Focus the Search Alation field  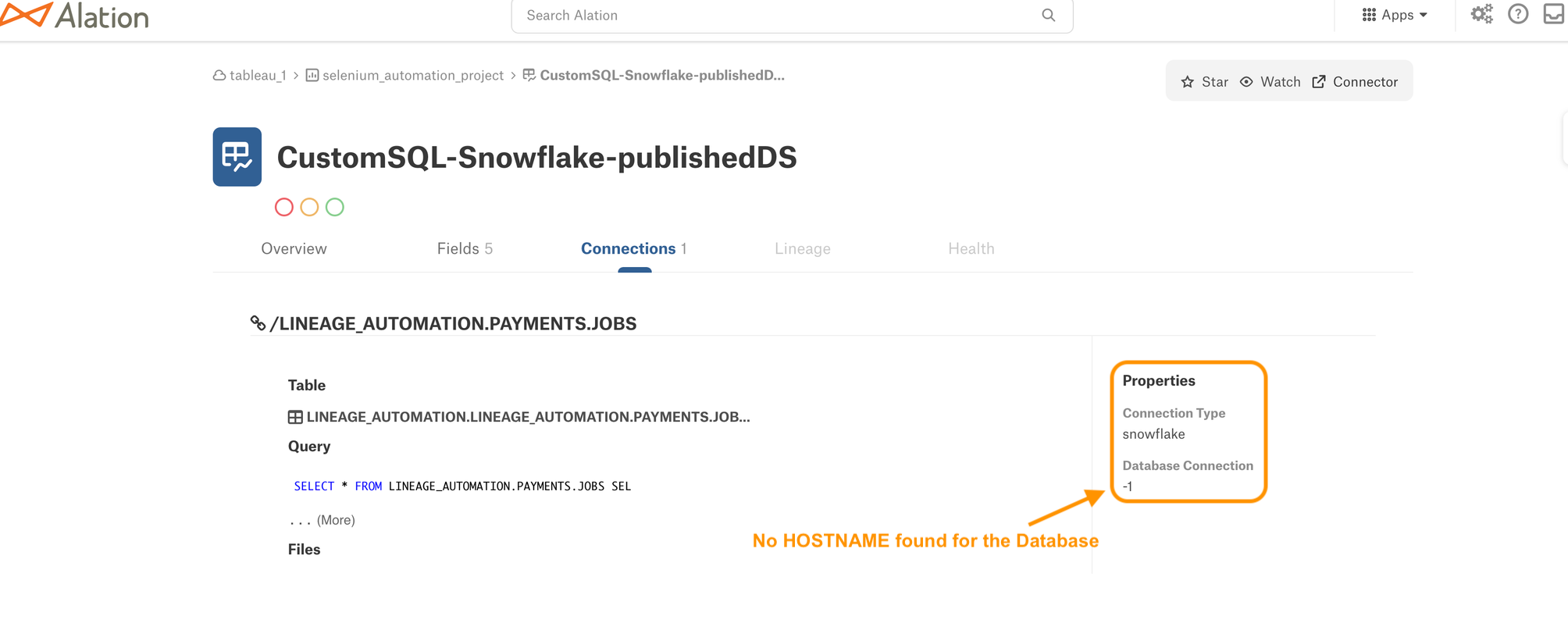792,16
